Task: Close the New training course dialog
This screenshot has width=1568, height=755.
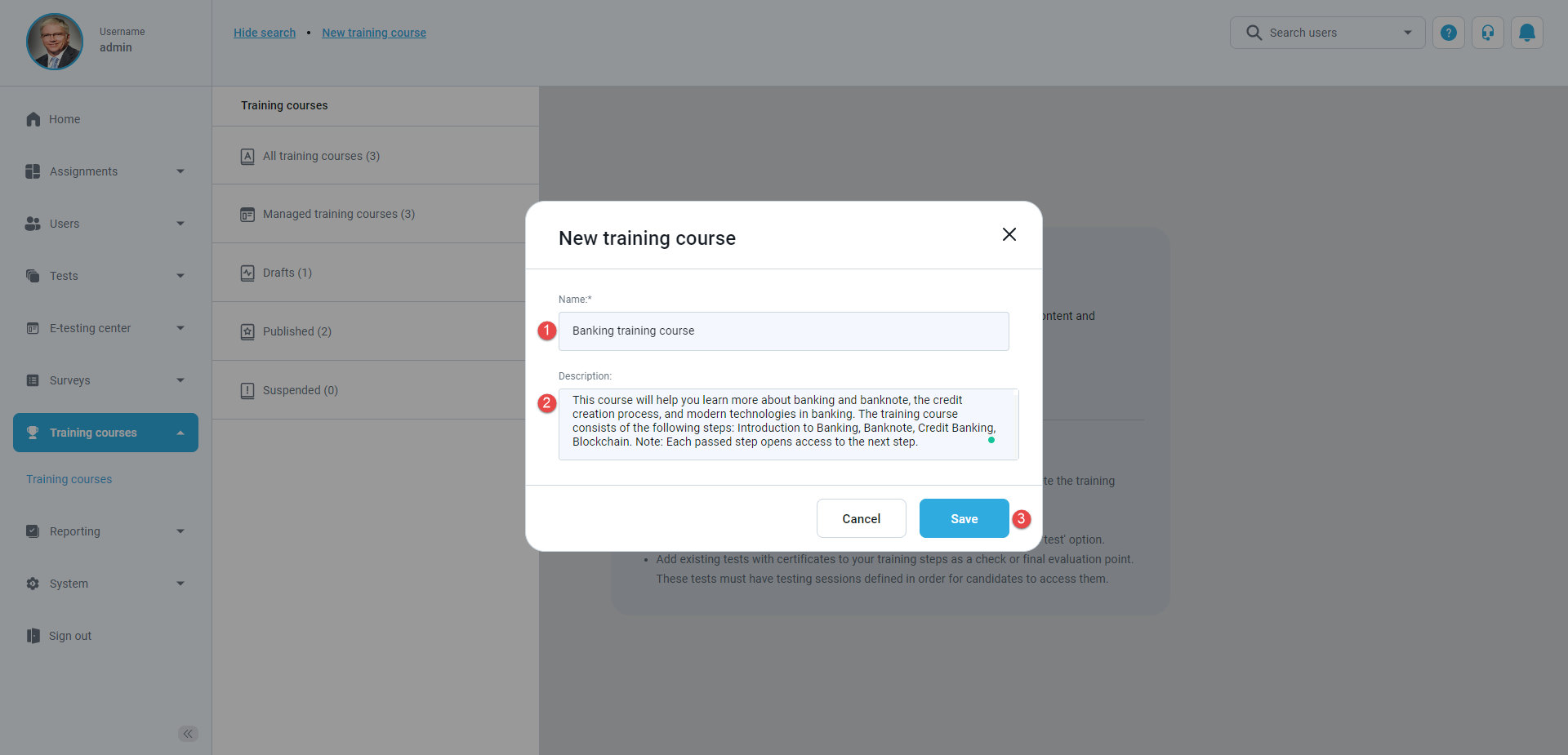Action: [x=1009, y=235]
